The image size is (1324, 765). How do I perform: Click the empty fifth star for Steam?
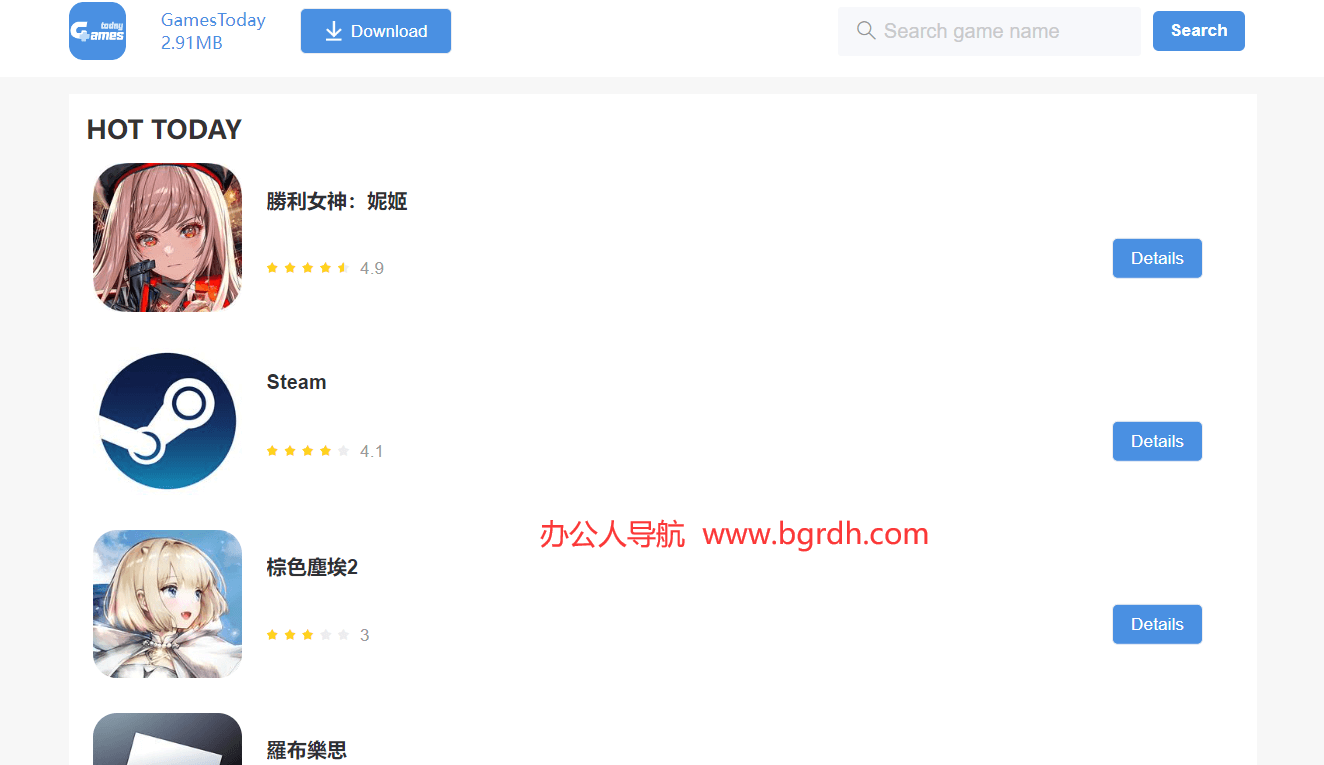(x=344, y=450)
